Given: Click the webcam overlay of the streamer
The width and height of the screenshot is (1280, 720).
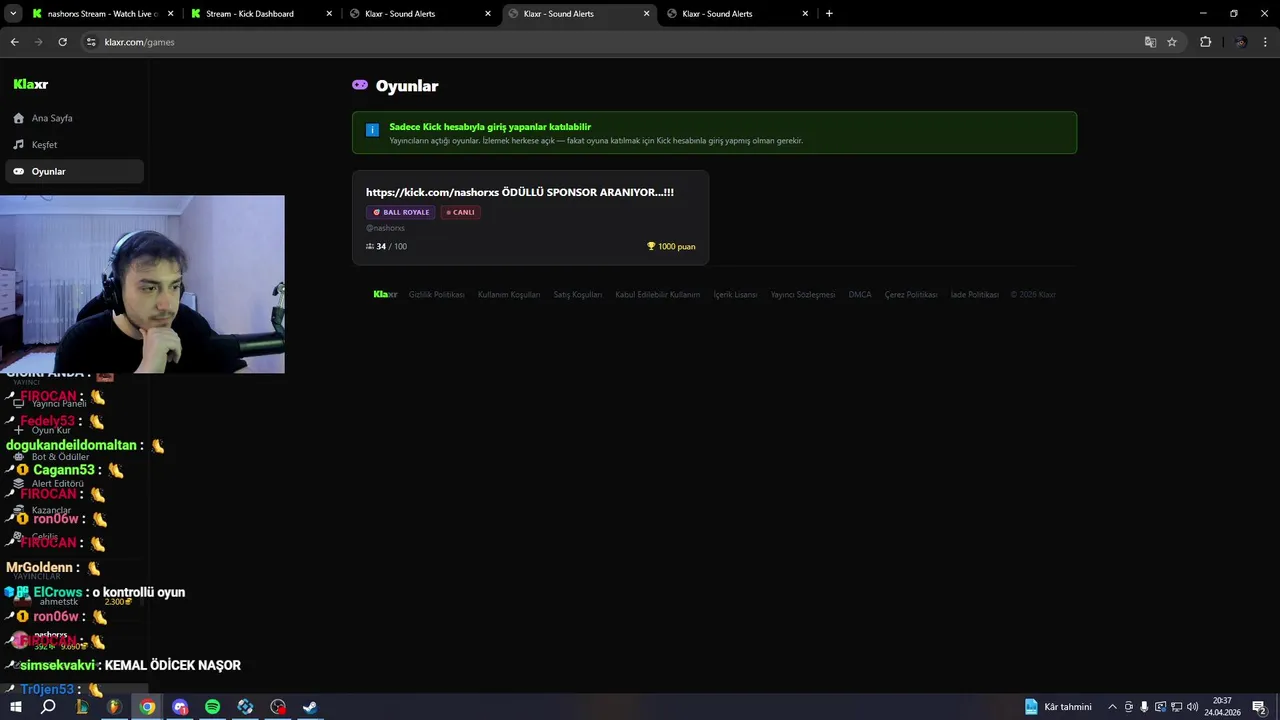Looking at the screenshot, I should point(142,284).
